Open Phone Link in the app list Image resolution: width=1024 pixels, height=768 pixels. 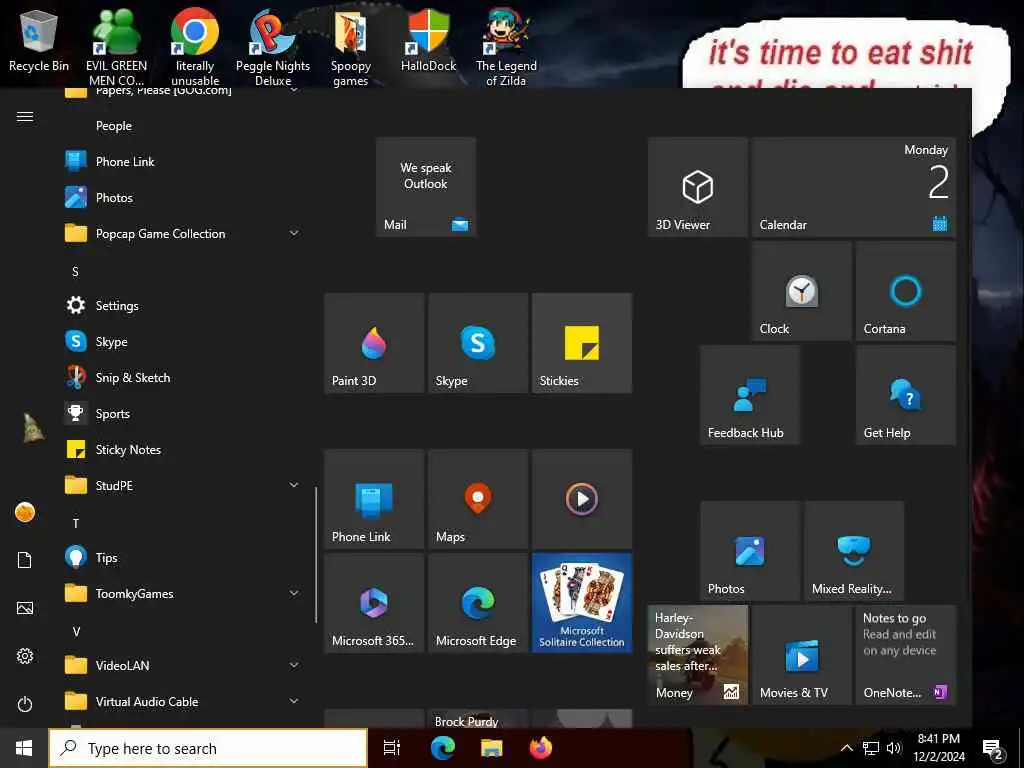click(183, 161)
